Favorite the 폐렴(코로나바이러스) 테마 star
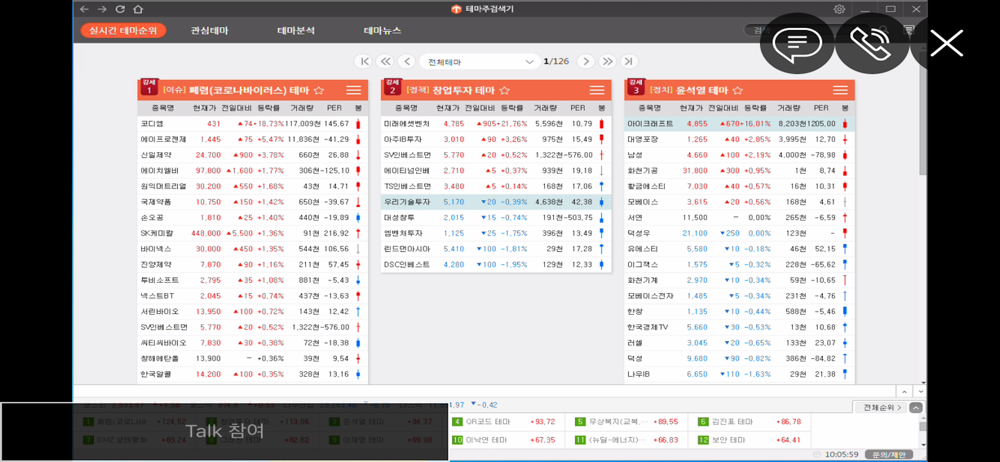1000x462 pixels. (319, 90)
